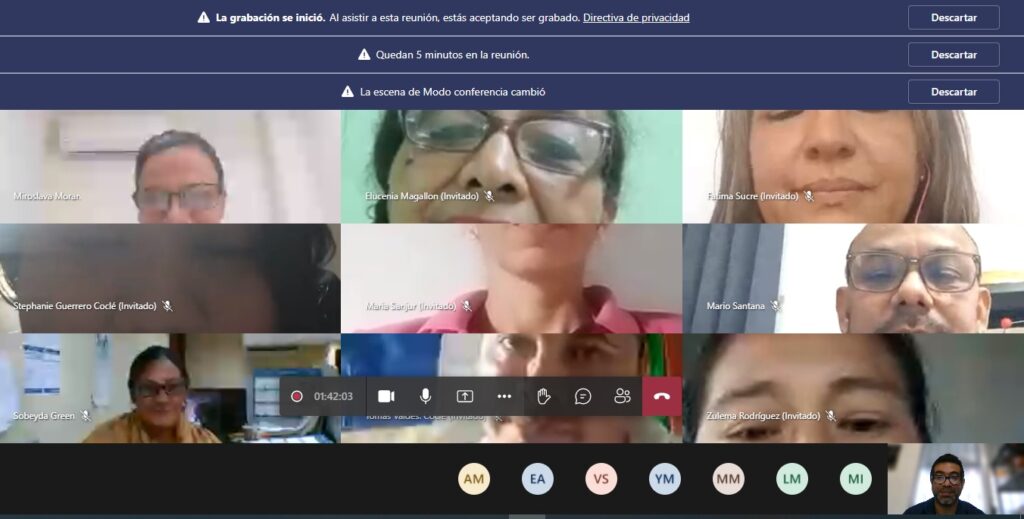Screen dimensions: 1024x519
Task: Raise your hand in the meeting
Action: click(x=543, y=396)
